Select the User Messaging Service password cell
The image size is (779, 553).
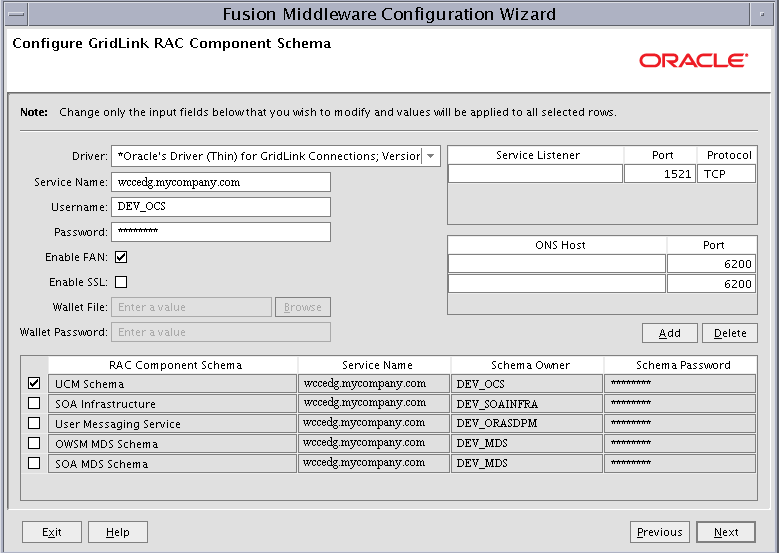pos(680,423)
